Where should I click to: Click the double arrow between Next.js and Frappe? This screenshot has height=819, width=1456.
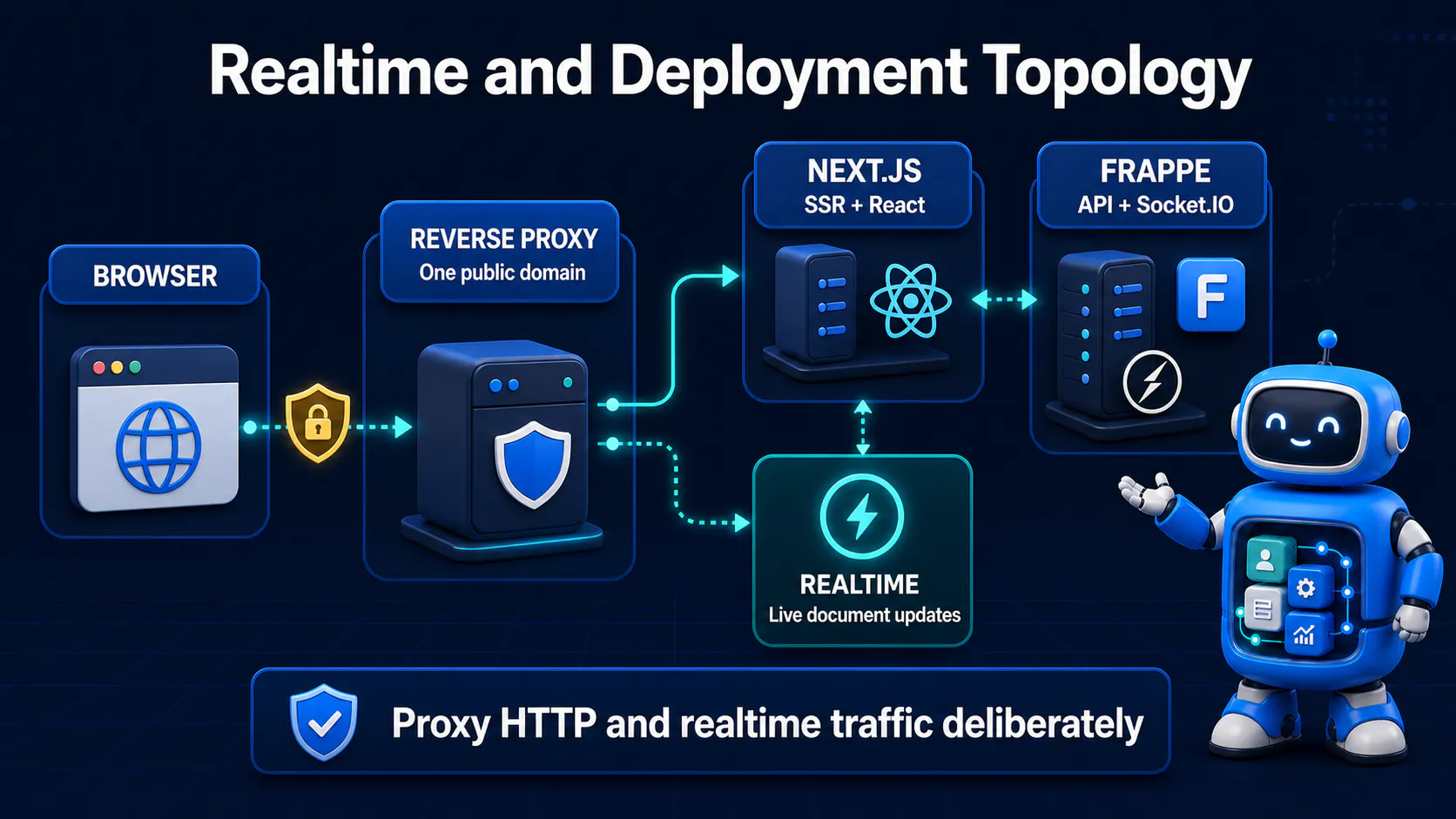tap(1004, 300)
